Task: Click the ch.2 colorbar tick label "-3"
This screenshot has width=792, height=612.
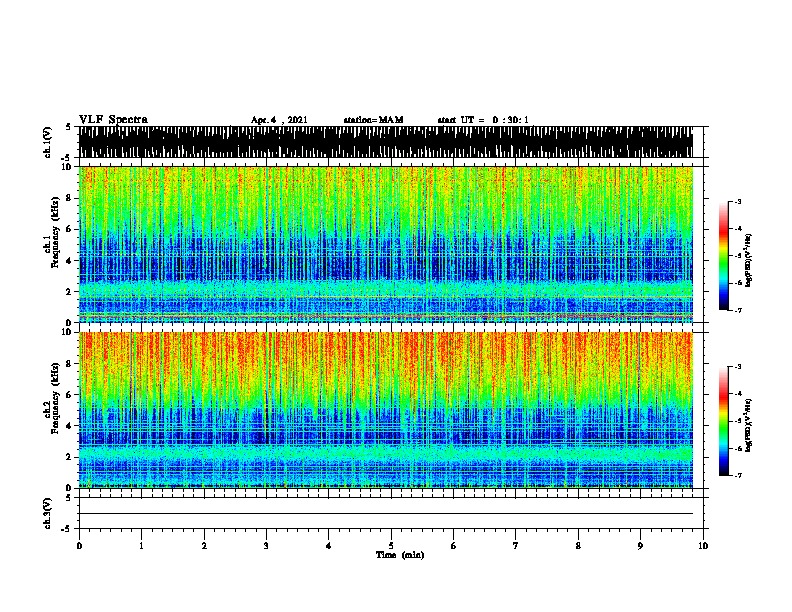Action: coord(738,367)
